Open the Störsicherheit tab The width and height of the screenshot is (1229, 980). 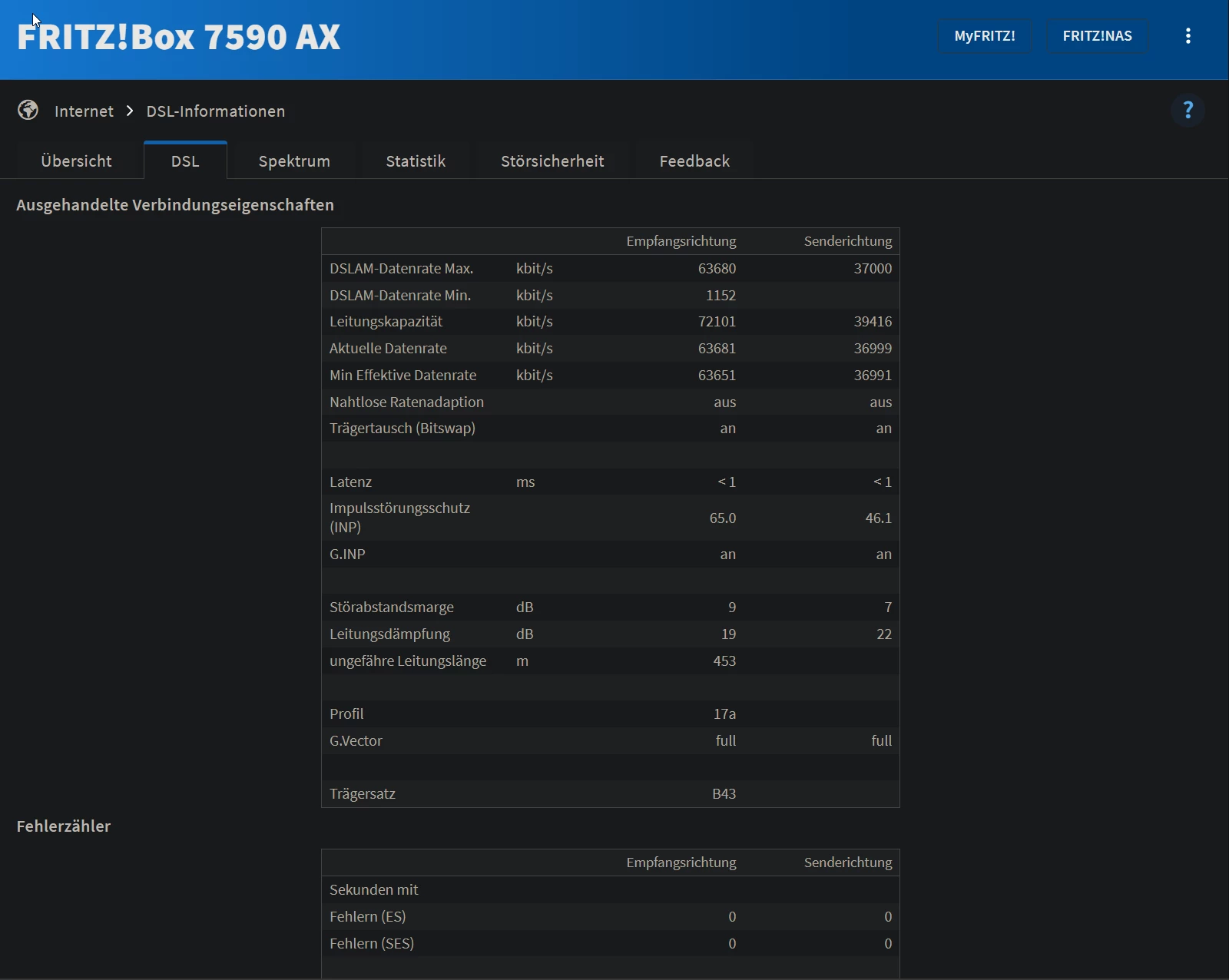(x=552, y=161)
